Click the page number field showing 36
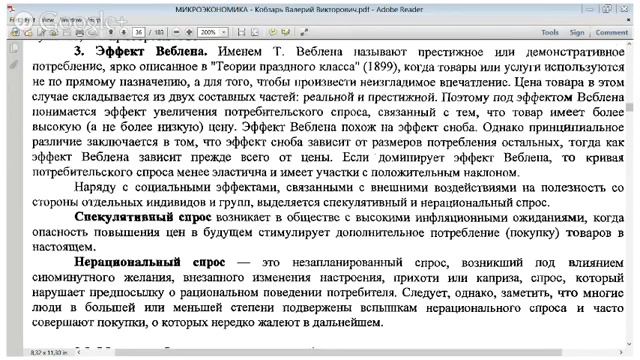 139,32
